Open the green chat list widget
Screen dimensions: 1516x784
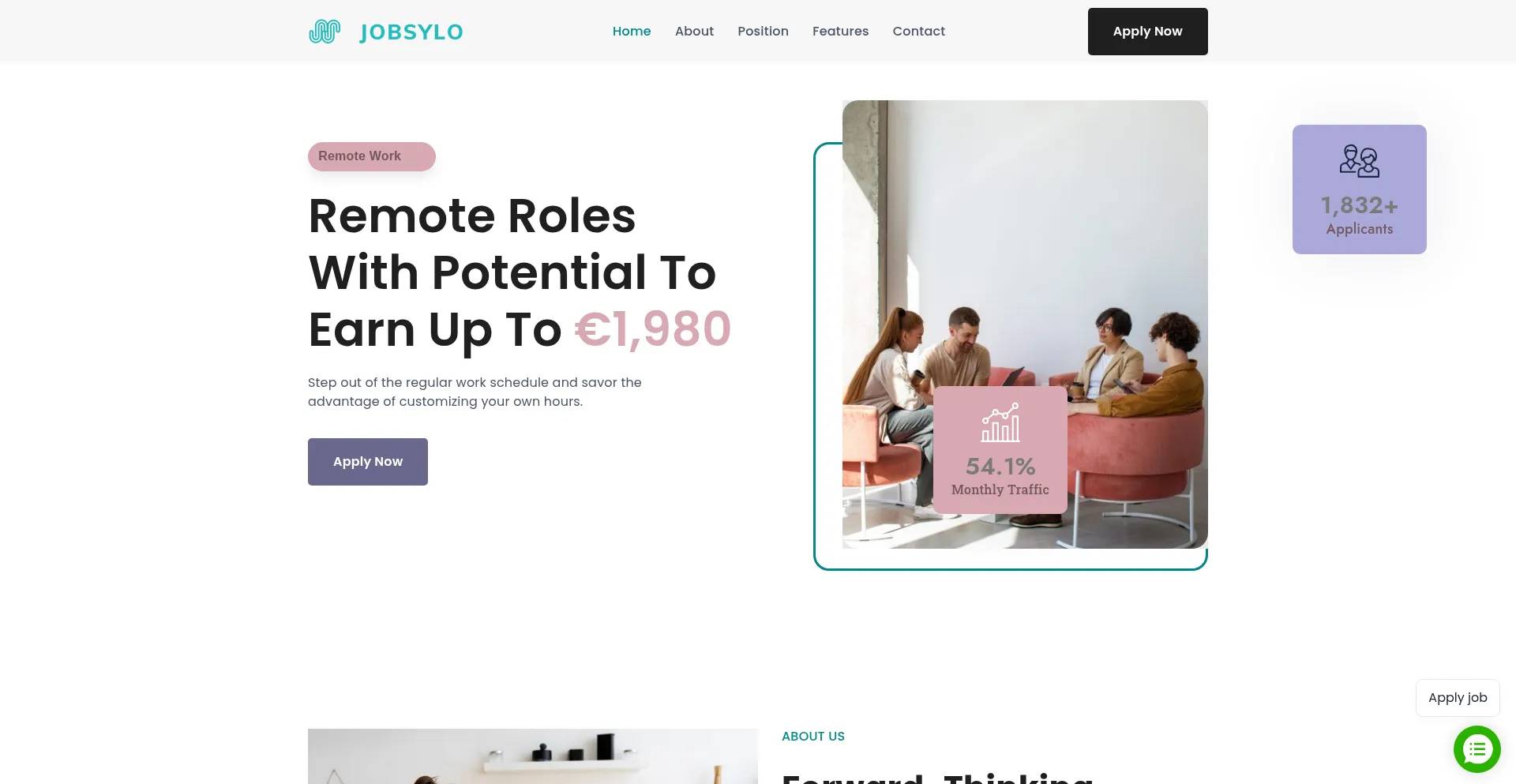[1477, 748]
